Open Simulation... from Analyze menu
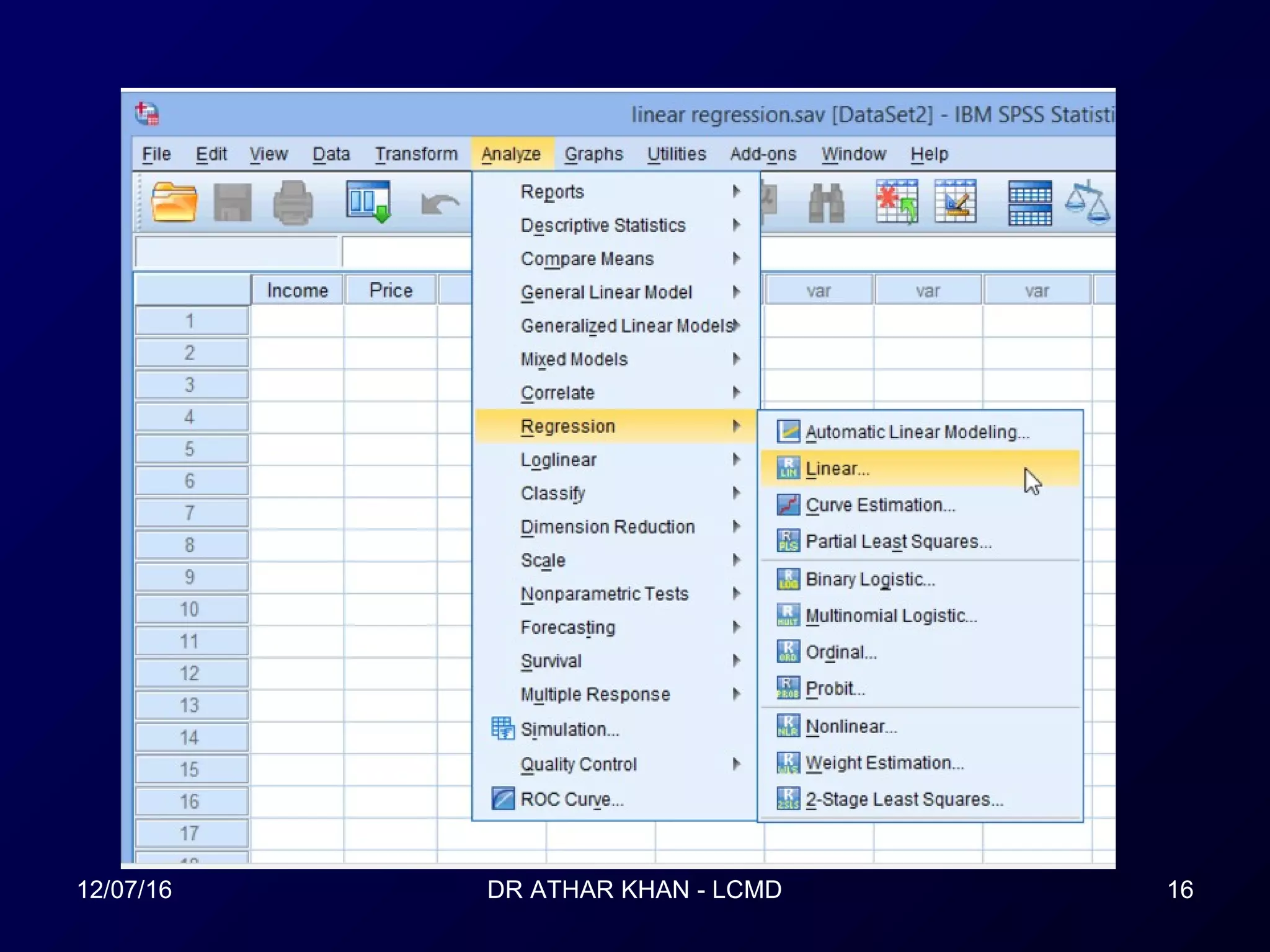 [569, 729]
